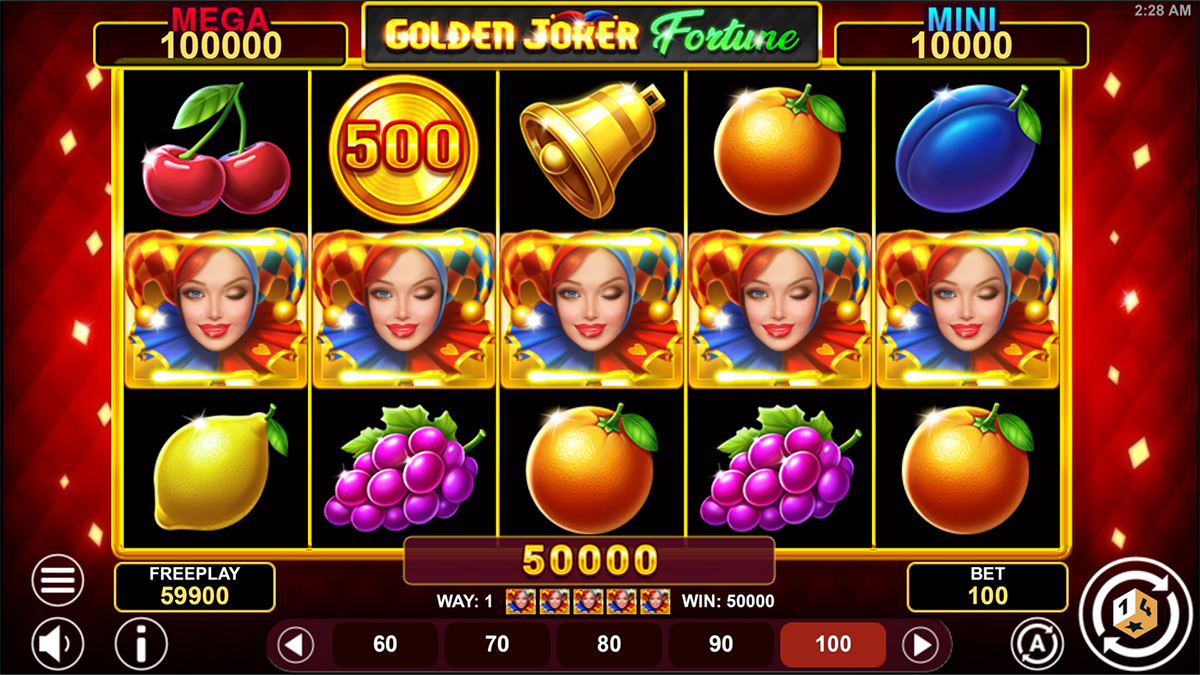Viewport: 1200px width, 675px height.
Task: Open the hamburger menu
Action: coord(58,580)
